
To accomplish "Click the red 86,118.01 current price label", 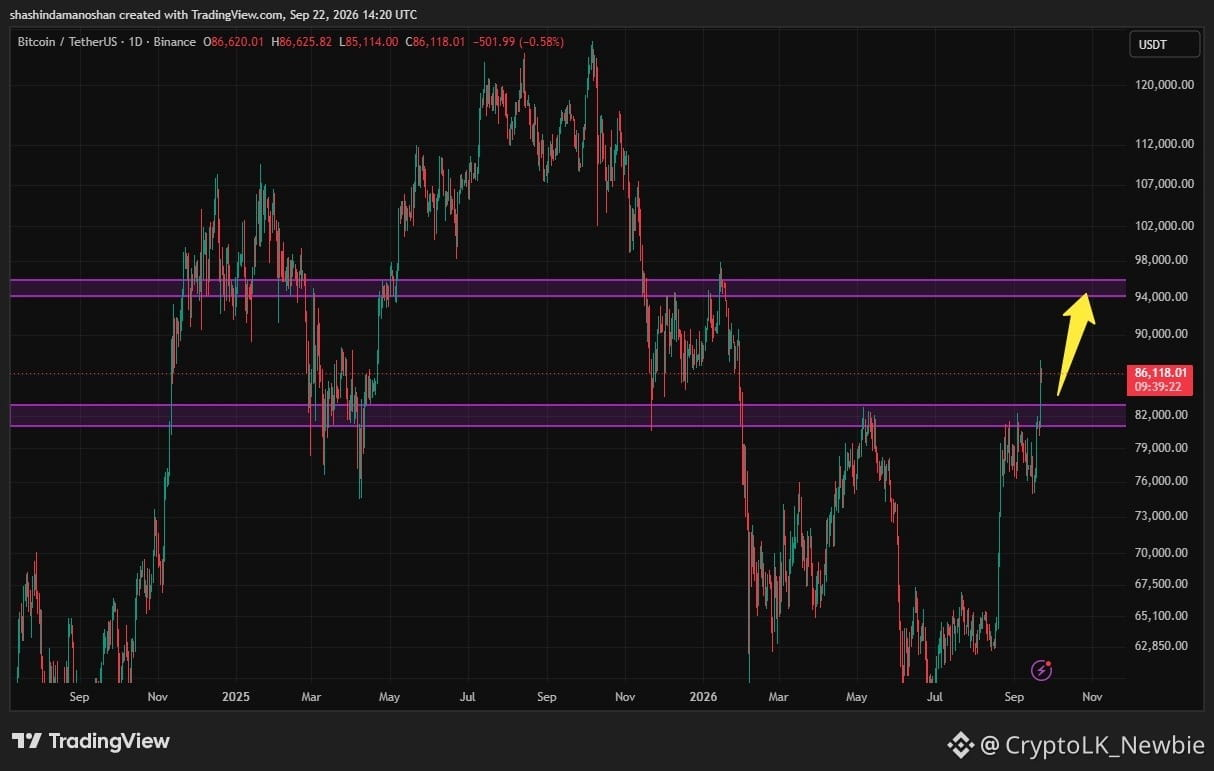I will coord(1160,379).
